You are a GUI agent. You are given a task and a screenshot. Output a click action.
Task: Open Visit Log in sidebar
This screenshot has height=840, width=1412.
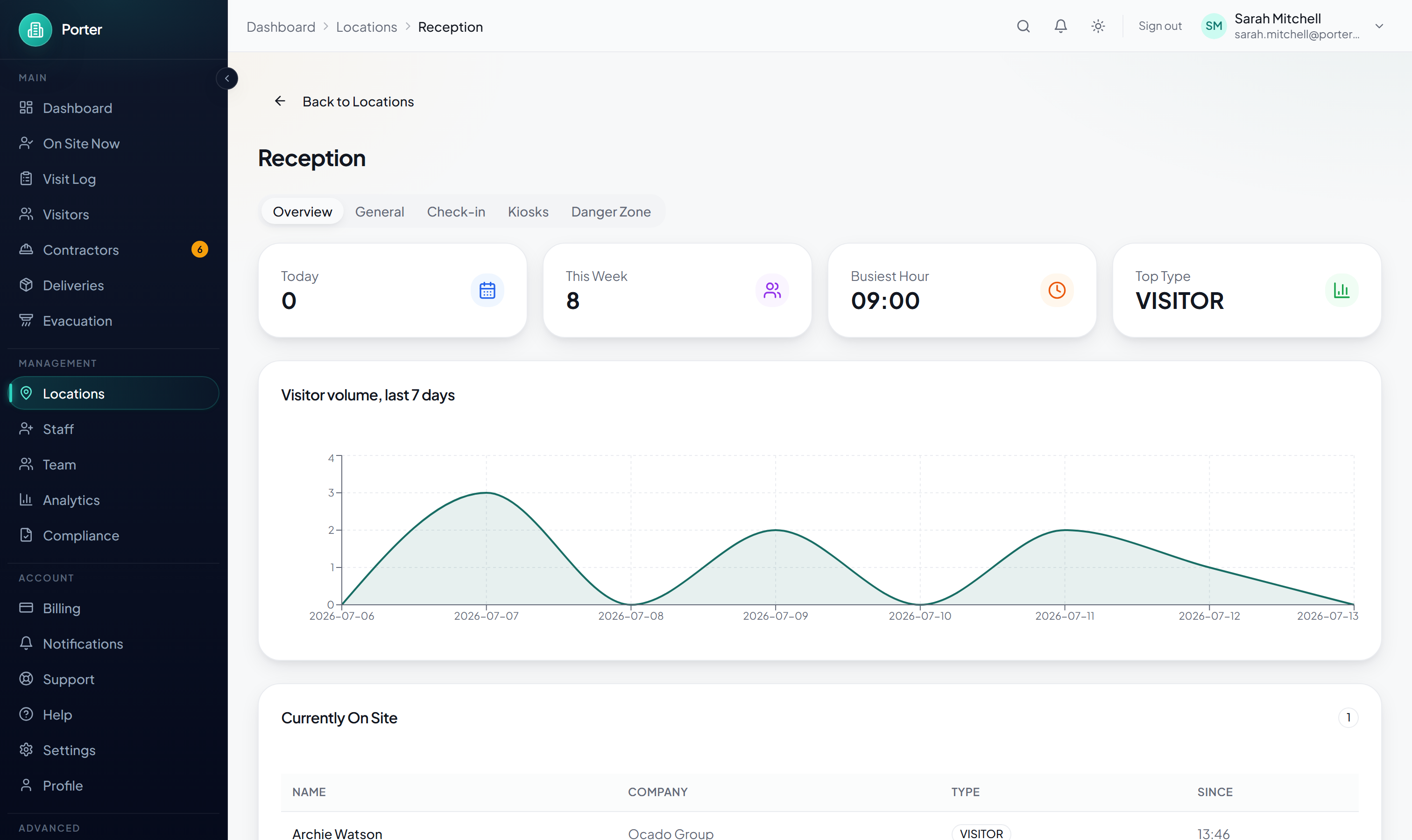click(114, 179)
